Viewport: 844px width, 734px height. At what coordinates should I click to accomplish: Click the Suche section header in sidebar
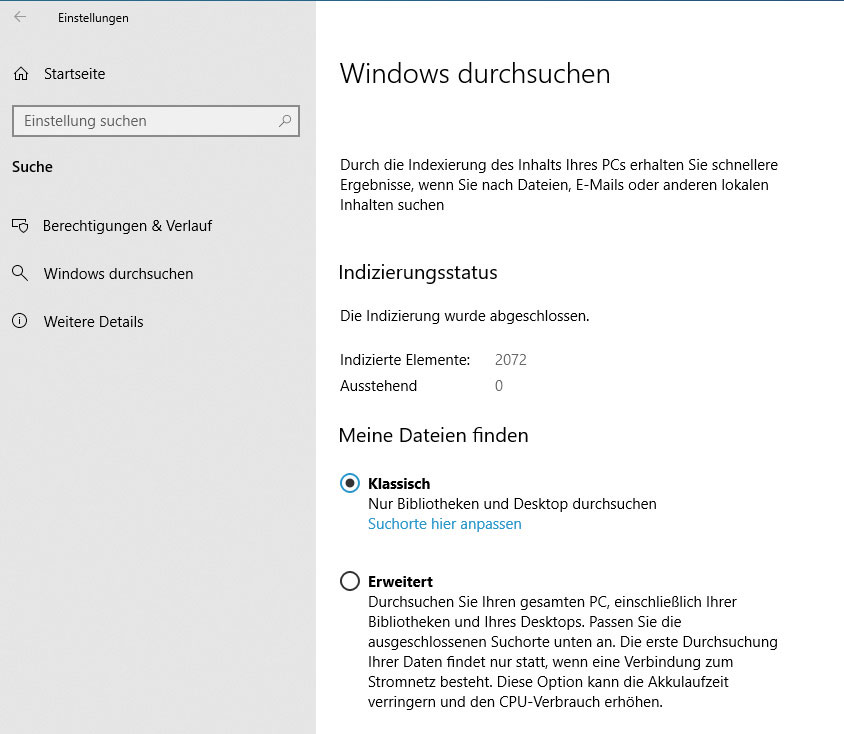(x=32, y=167)
